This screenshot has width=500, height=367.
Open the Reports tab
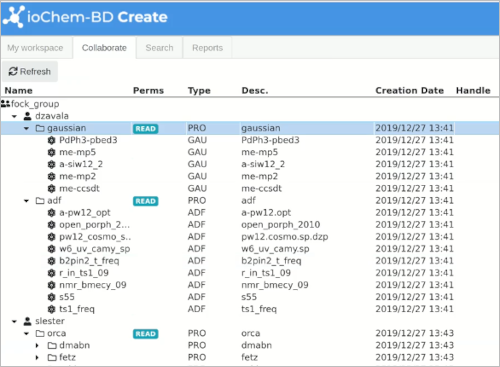(x=207, y=48)
